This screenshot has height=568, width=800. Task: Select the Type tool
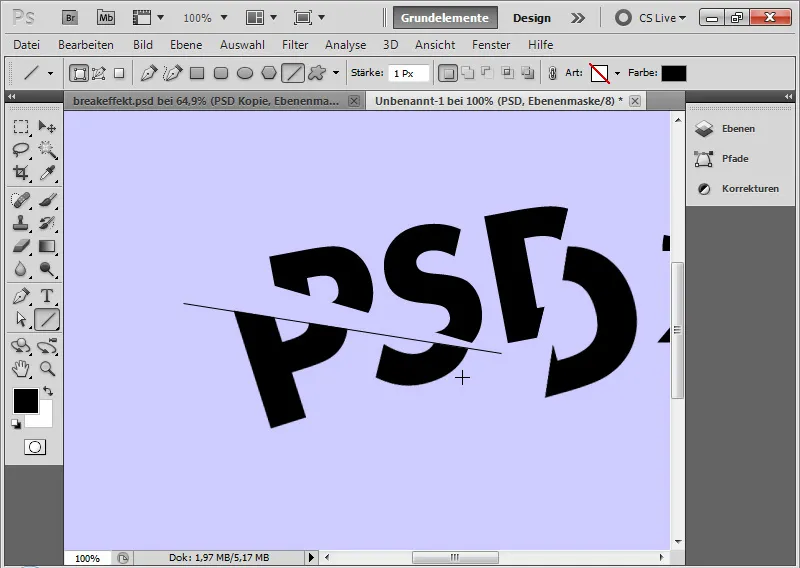[47, 295]
